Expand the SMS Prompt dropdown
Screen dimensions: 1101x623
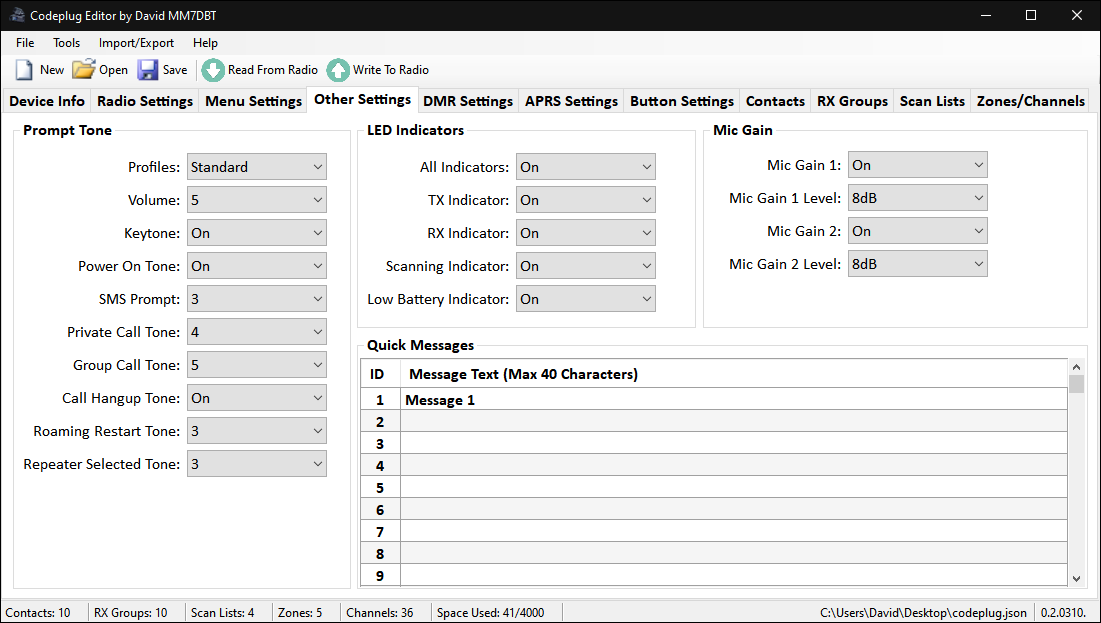click(x=256, y=298)
